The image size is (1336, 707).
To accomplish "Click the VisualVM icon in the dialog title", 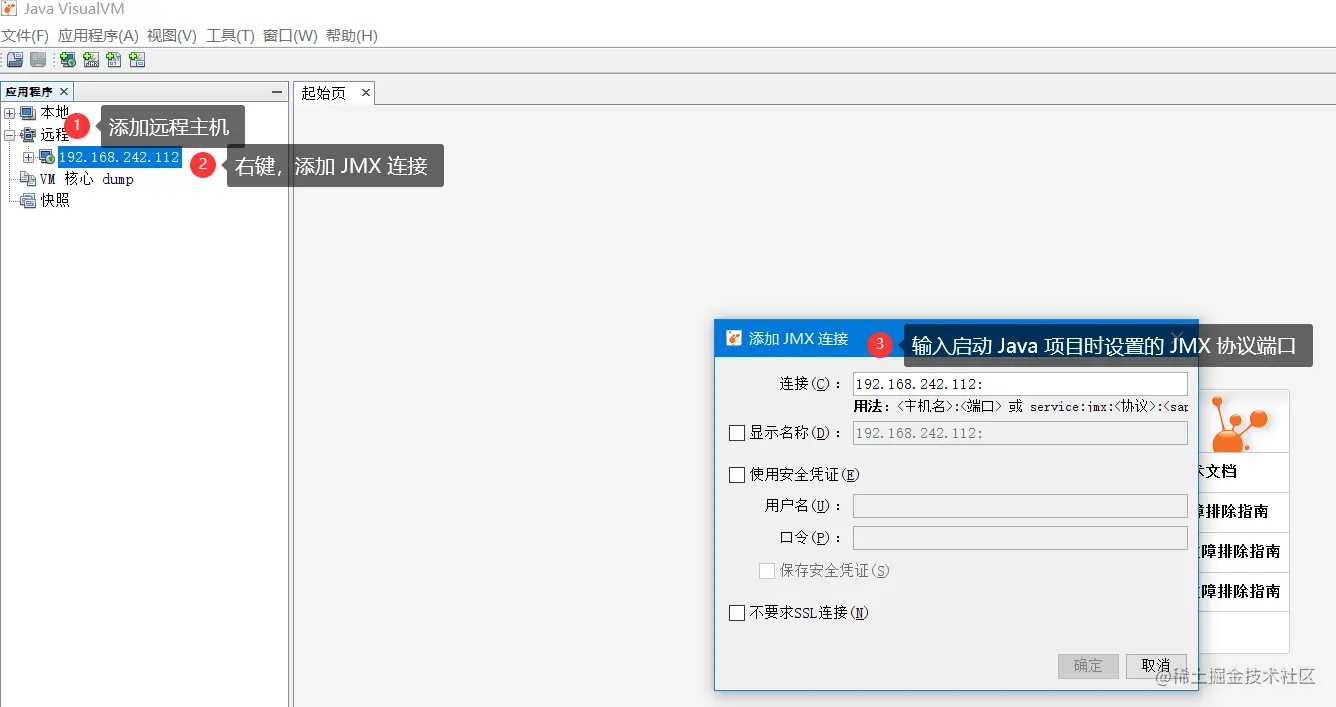I will [734, 338].
